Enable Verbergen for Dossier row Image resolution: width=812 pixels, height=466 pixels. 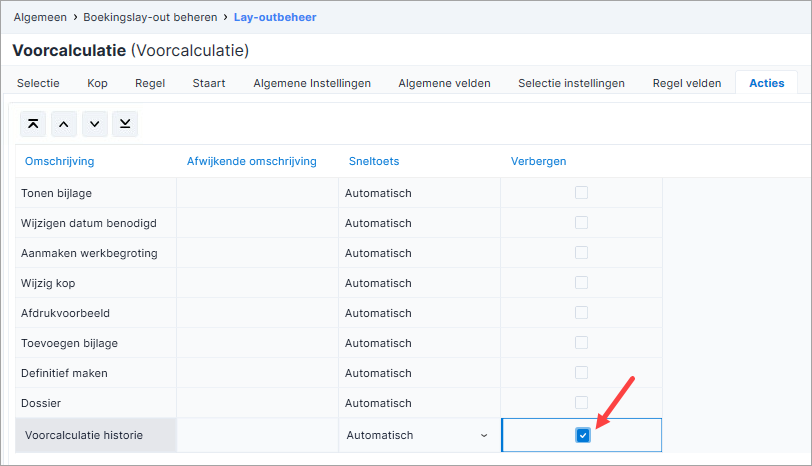click(x=582, y=403)
